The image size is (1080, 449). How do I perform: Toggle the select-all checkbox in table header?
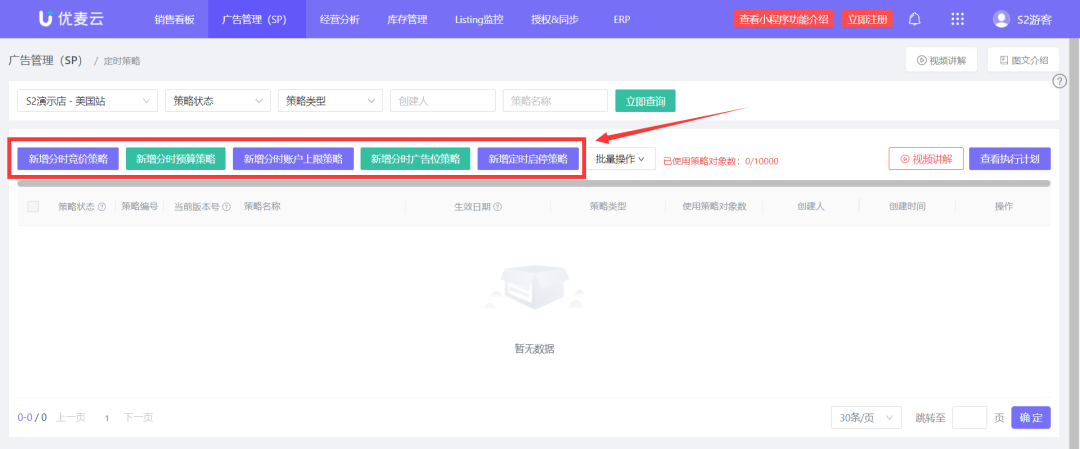tap(33, 207)
